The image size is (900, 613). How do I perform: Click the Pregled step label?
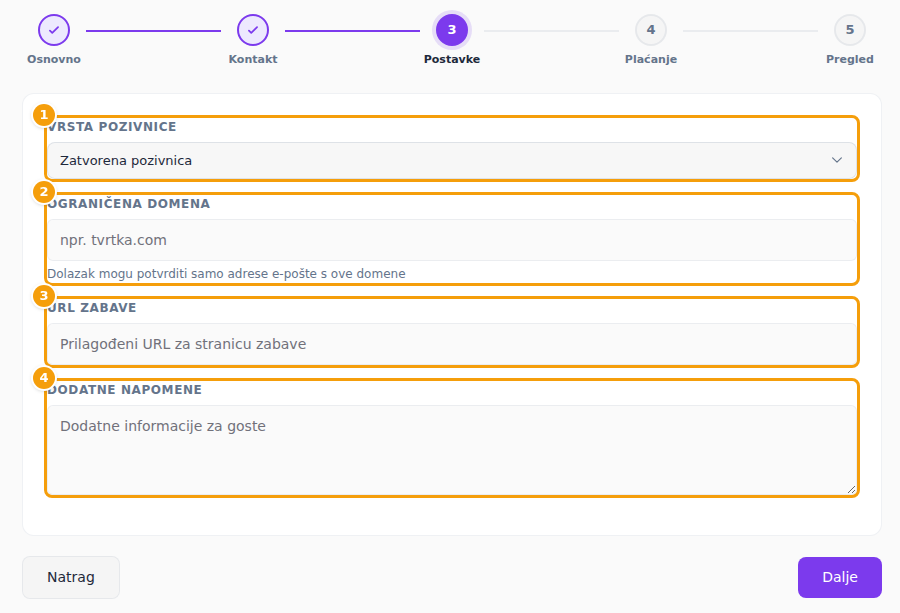coord(850,59)
